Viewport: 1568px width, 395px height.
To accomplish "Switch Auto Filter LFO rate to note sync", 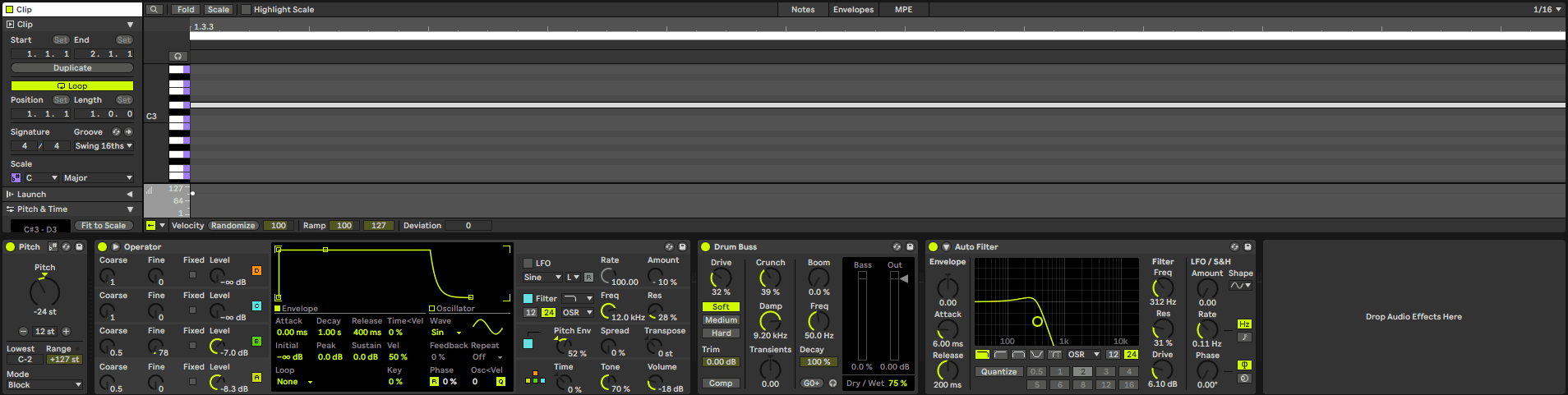I will tap(1244, 337).
